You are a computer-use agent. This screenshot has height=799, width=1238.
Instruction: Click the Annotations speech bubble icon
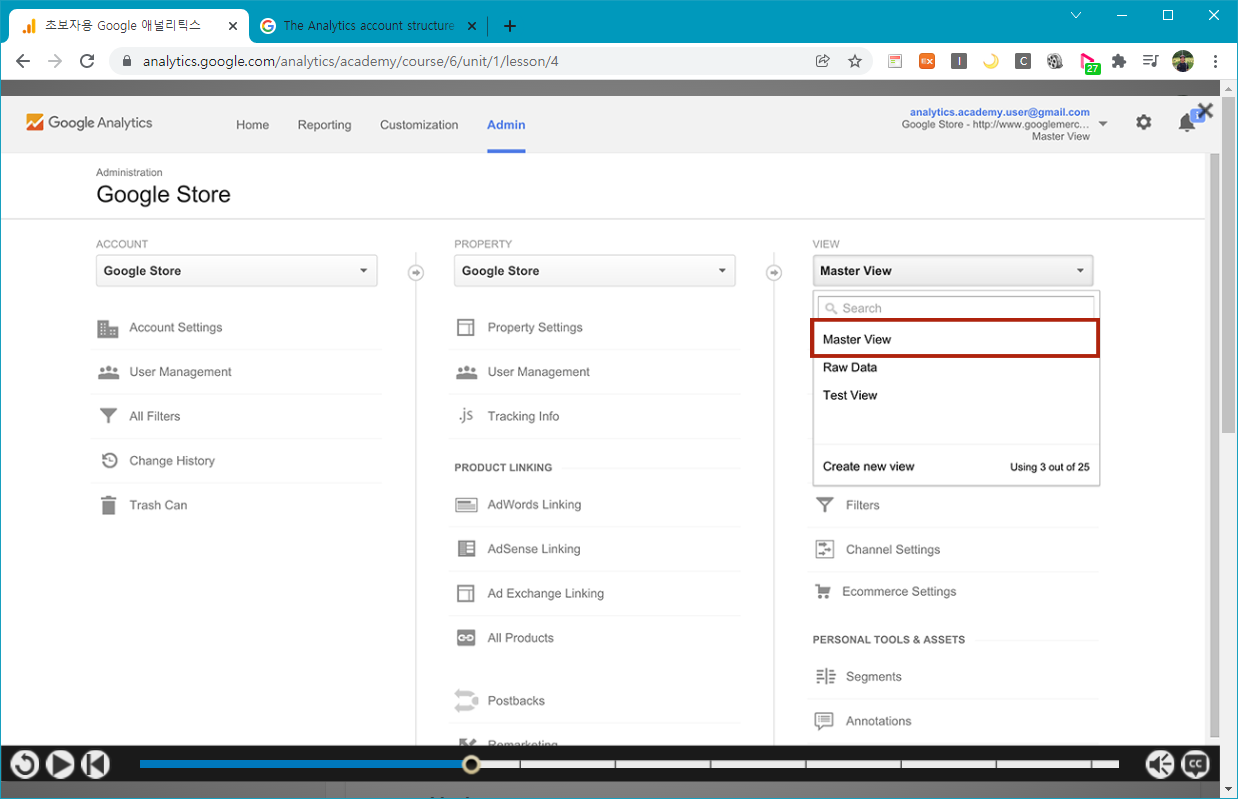coord(824,721)
